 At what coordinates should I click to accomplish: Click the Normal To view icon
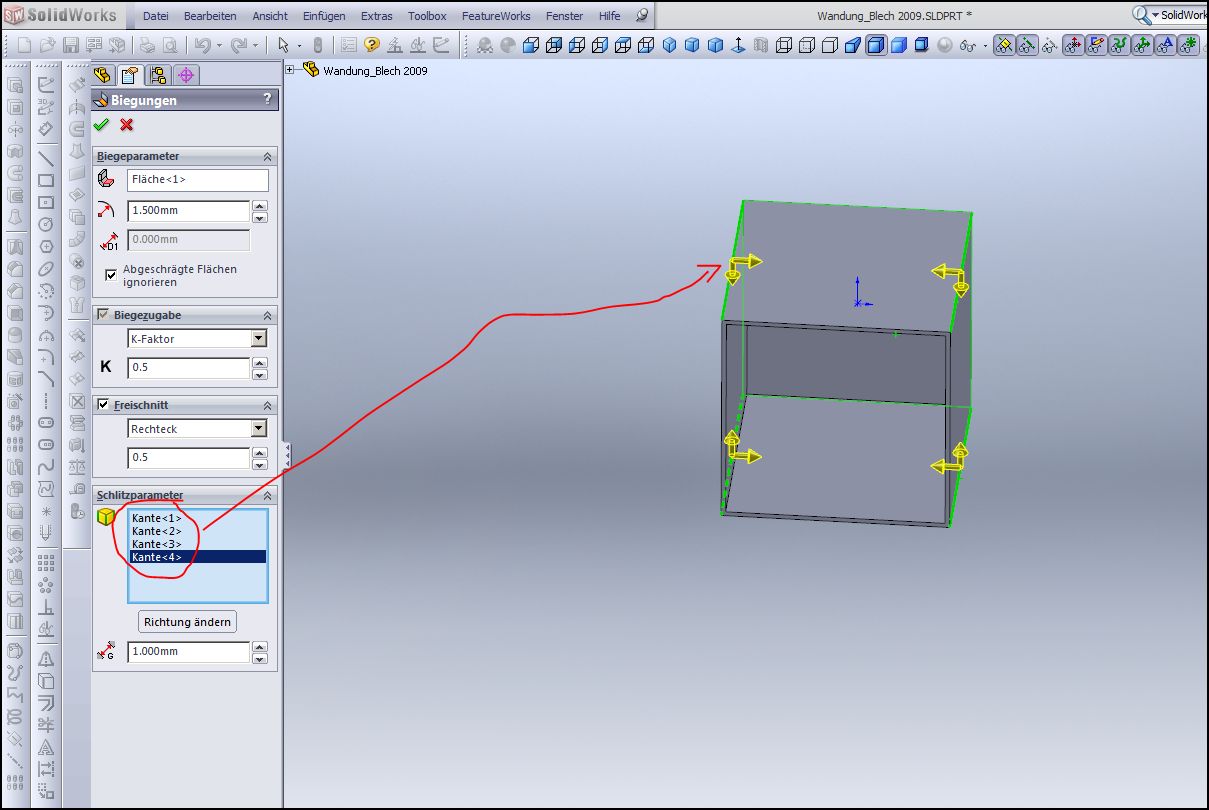(738, 45)
